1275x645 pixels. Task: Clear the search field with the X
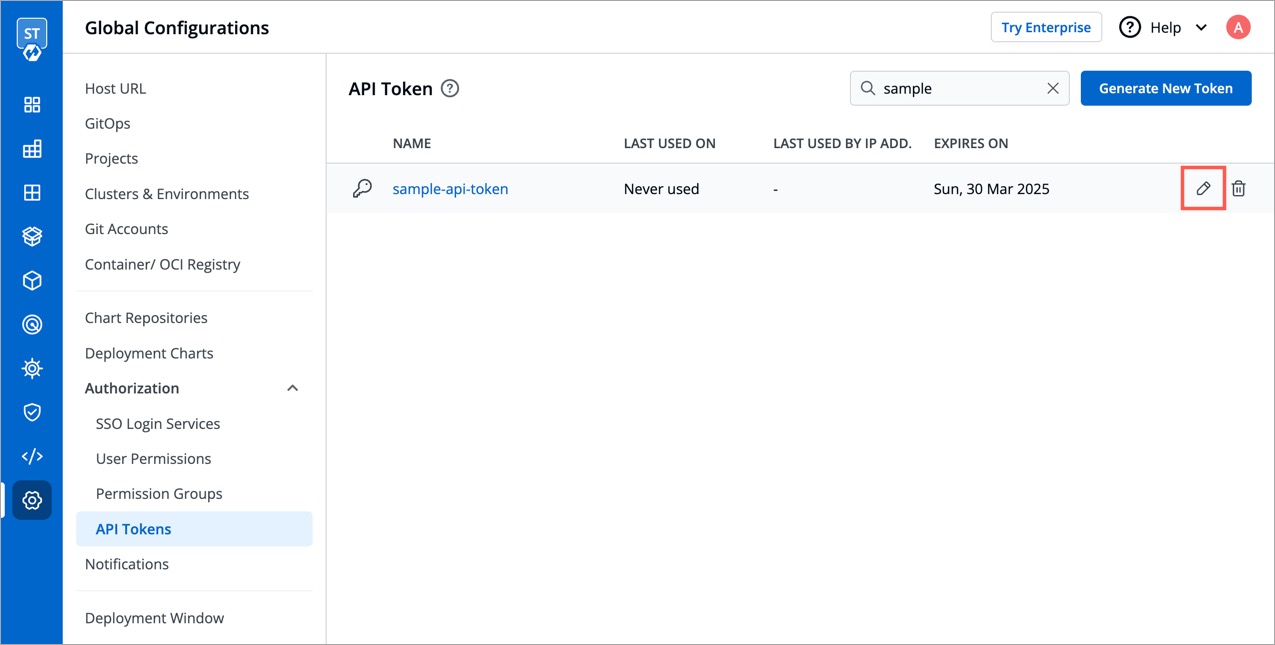tap(1053, 88)
